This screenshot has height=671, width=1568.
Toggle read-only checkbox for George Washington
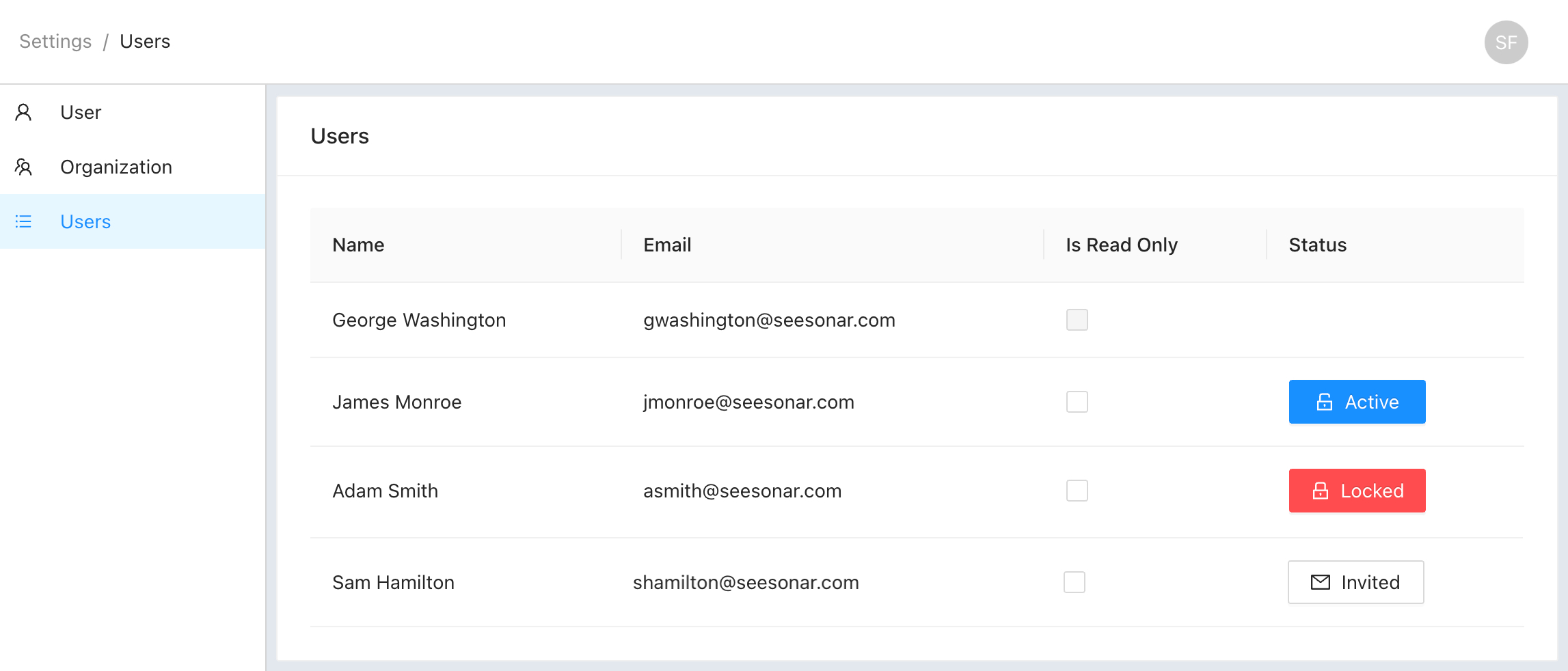(x=1077, y=320)
